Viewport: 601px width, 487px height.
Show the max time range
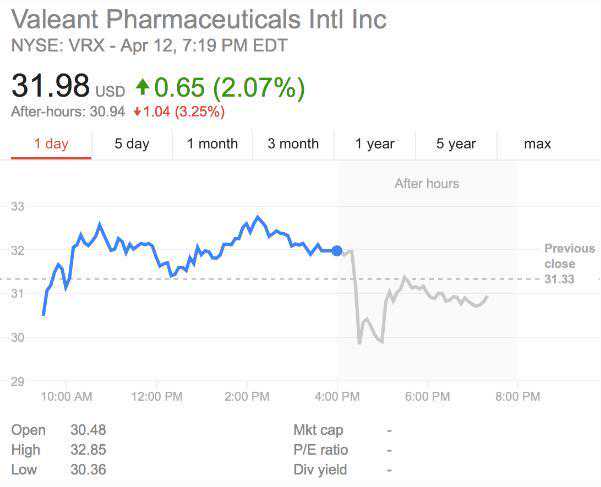tap(537, 144)
